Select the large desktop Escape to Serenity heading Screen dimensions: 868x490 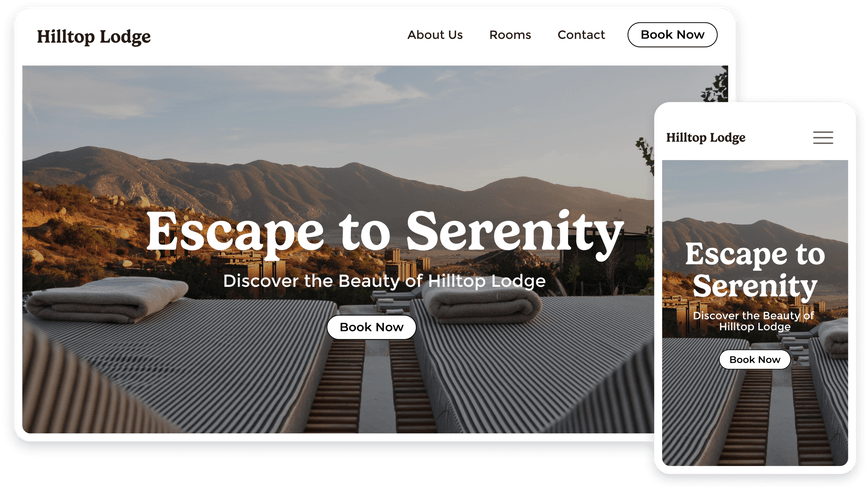click(x=385, y=233)
